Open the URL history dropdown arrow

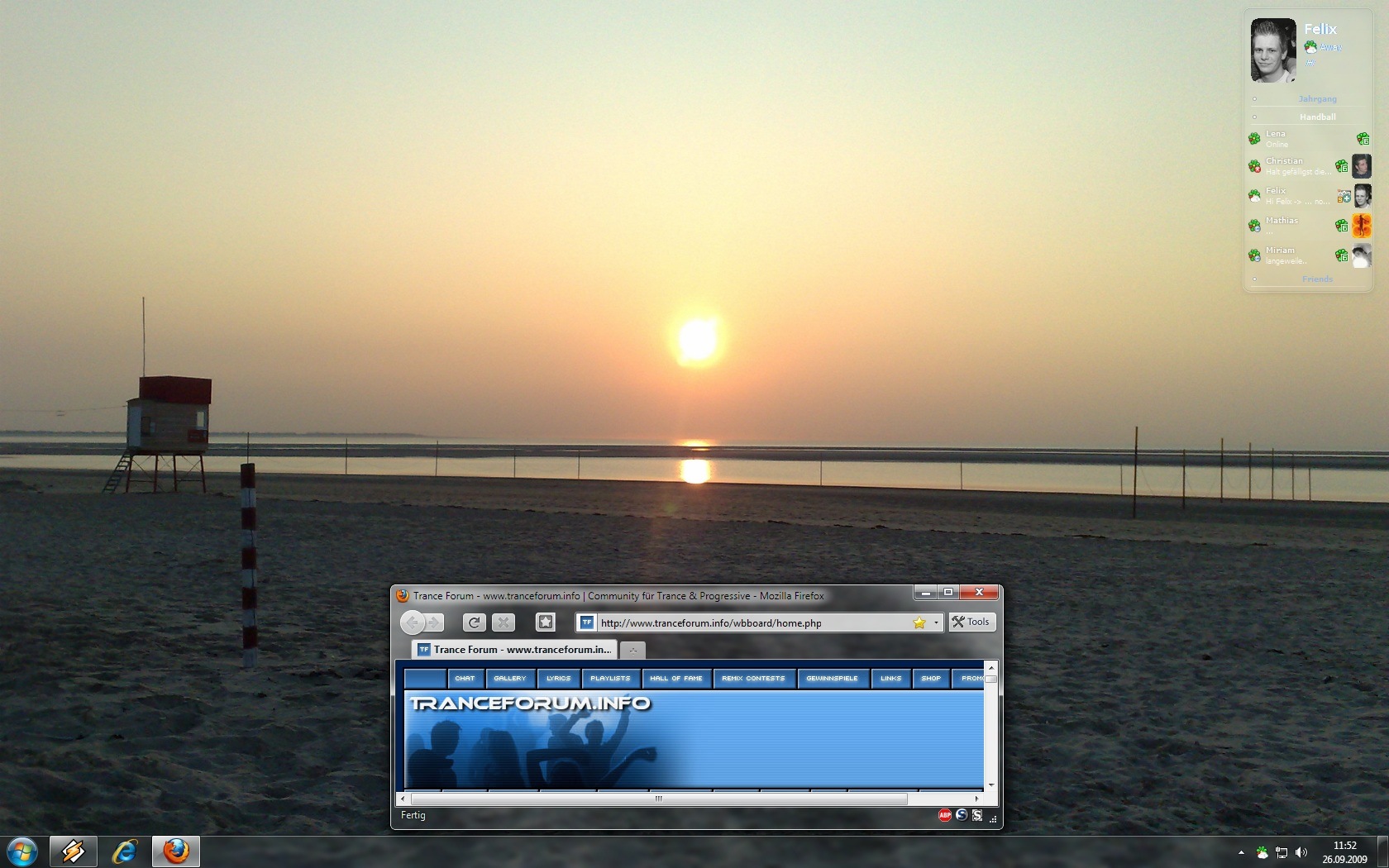tap(936, 622)
